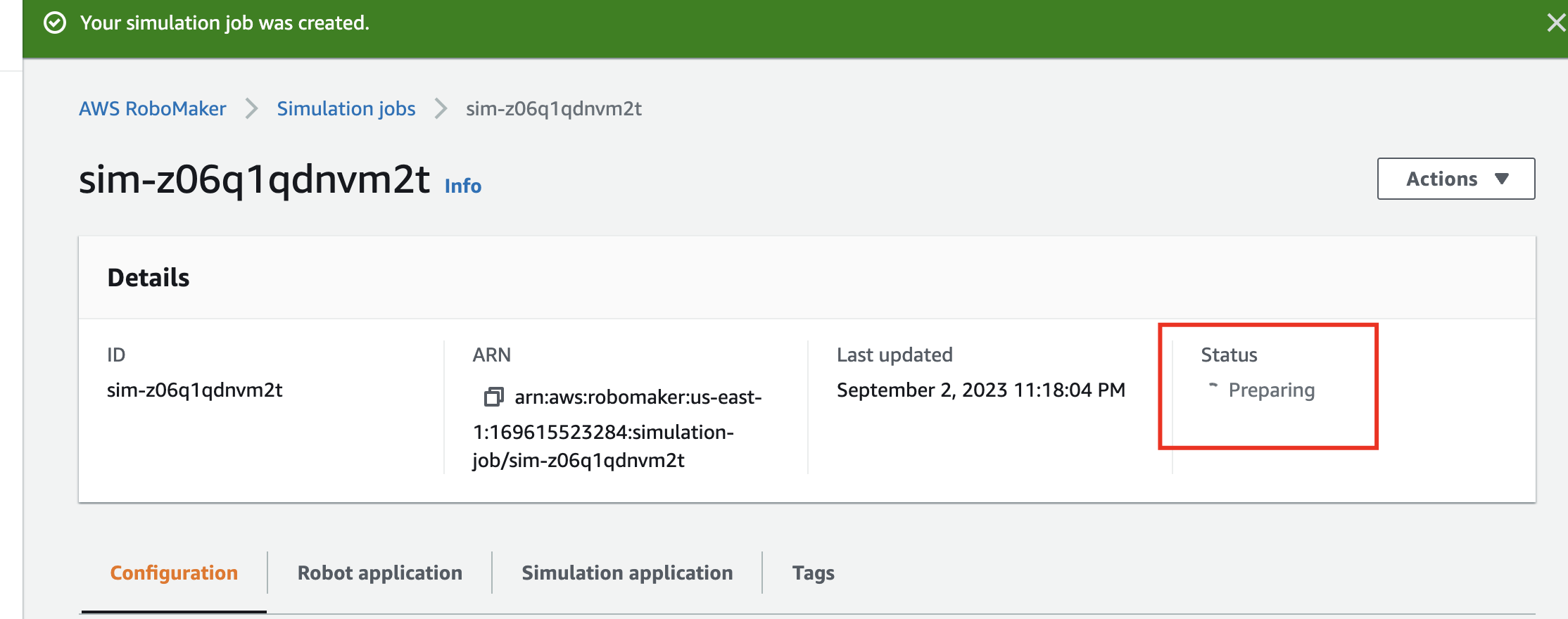Click the Preparing status text
This screenshot has width=1568, height=619.
pos(1271,390)
